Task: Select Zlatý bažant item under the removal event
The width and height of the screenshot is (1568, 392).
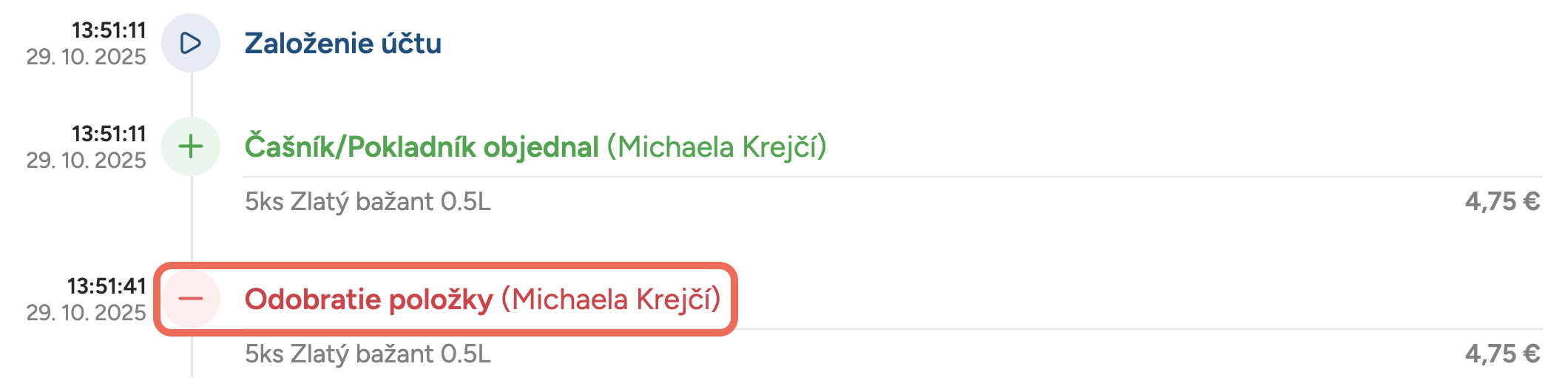Action: (368, 354)
